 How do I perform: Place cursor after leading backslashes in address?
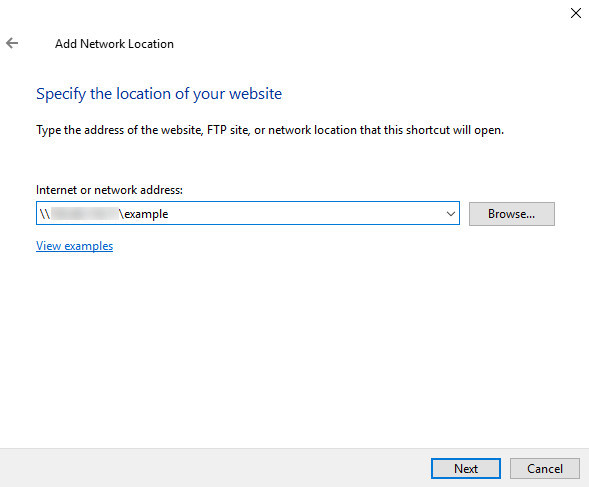click(50, 214)
